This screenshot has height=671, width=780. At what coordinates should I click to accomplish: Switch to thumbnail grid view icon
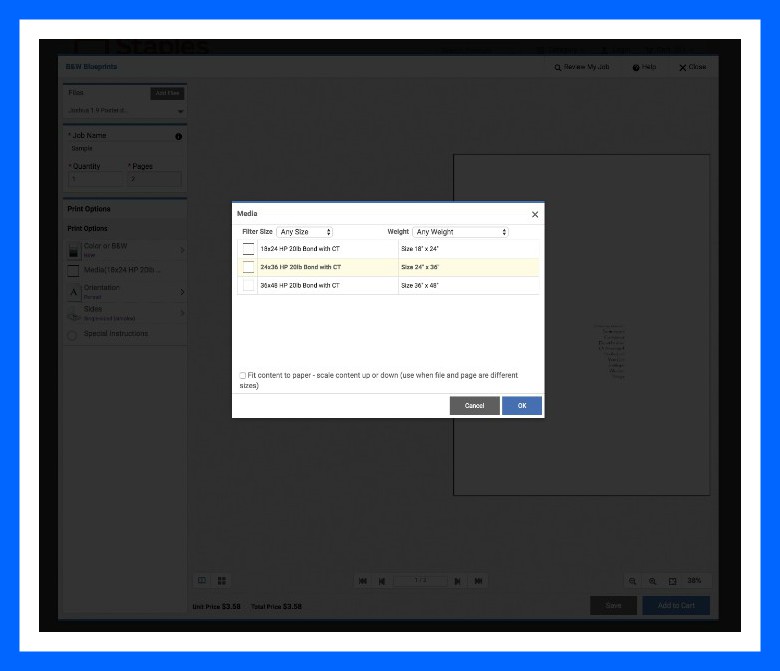point(222,580)
